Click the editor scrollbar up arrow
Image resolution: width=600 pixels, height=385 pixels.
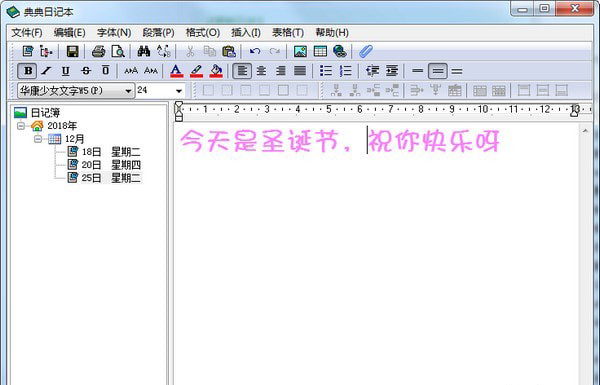pyautogui.click(x=585, y=131)
